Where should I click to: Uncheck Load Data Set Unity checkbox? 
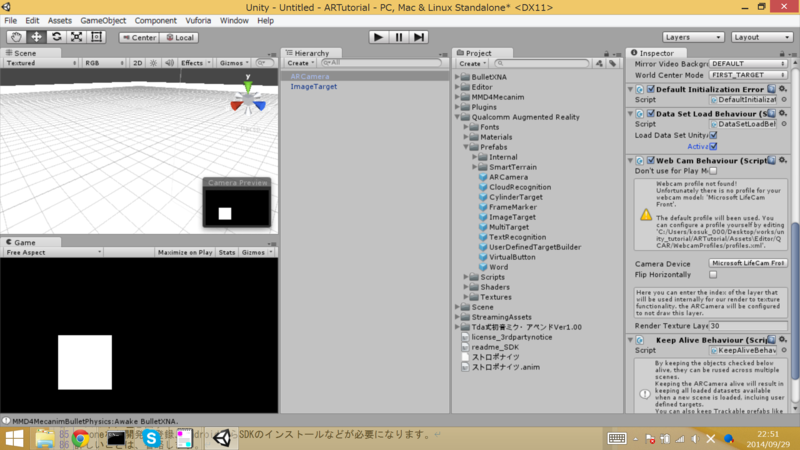coord(713,135)
